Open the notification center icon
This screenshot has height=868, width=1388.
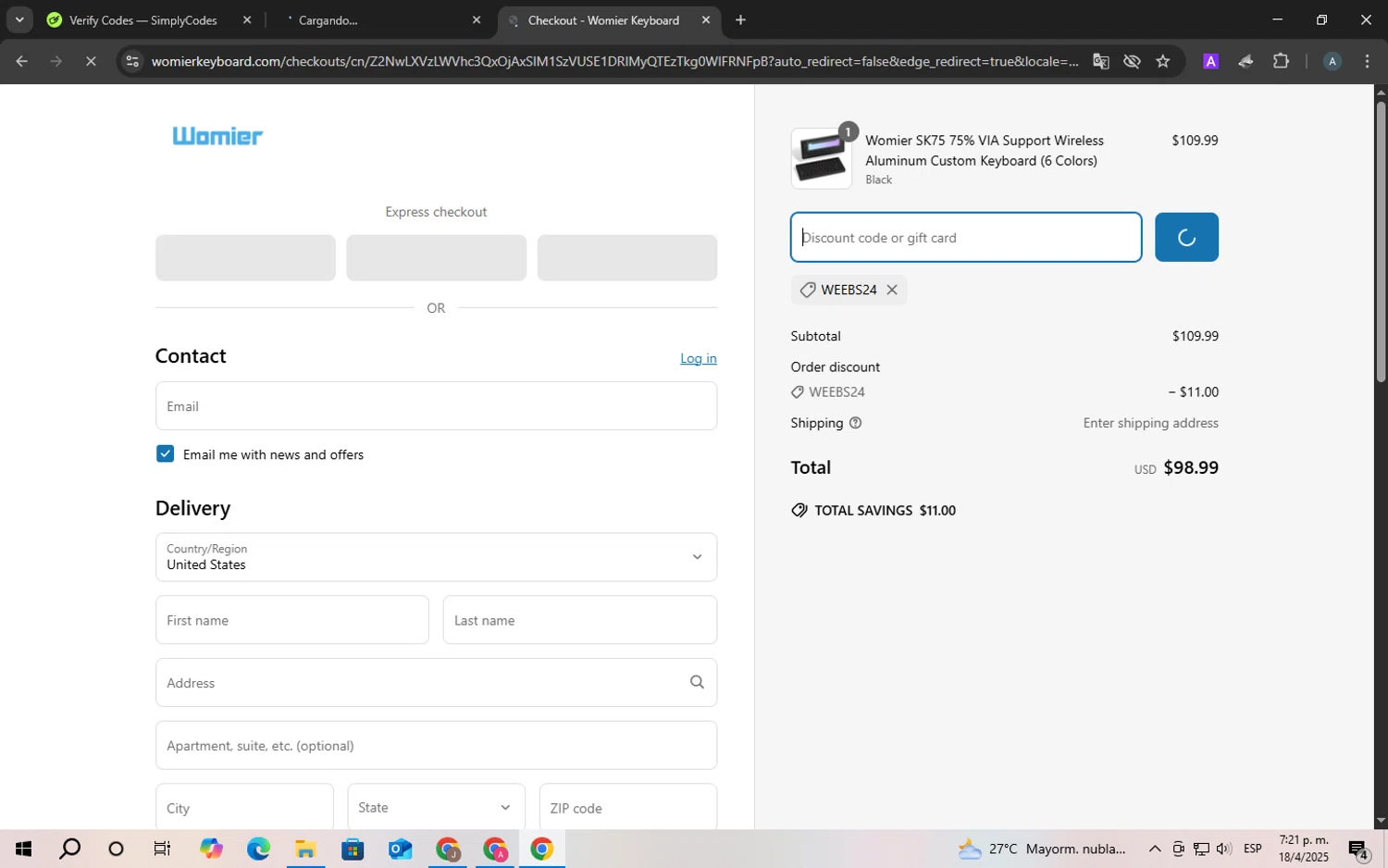coord(1358,849)
